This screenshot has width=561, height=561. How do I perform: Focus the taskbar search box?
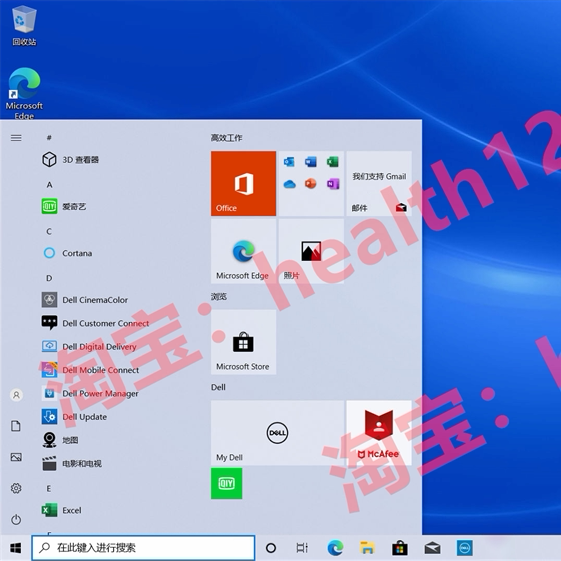(x=143, y=548)
